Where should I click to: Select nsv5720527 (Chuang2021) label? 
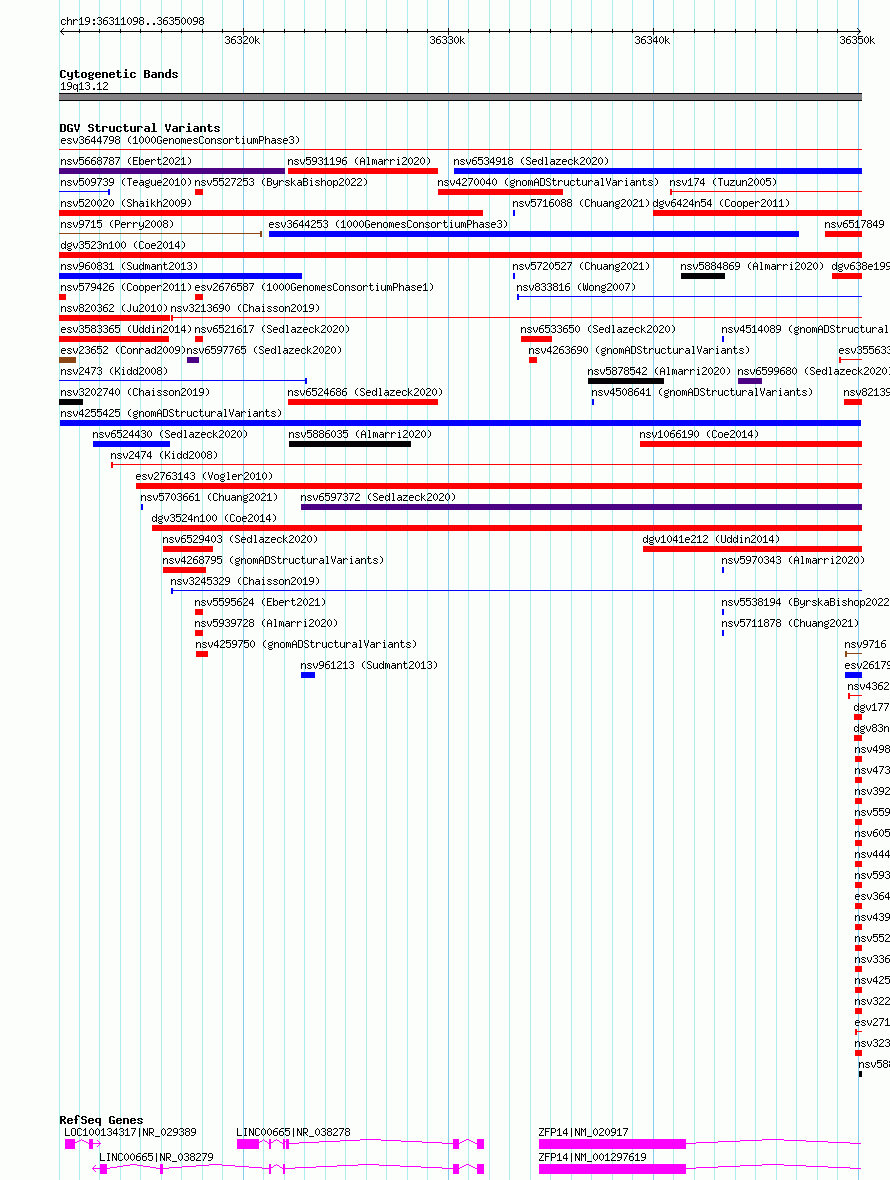(x=581, y=266)
